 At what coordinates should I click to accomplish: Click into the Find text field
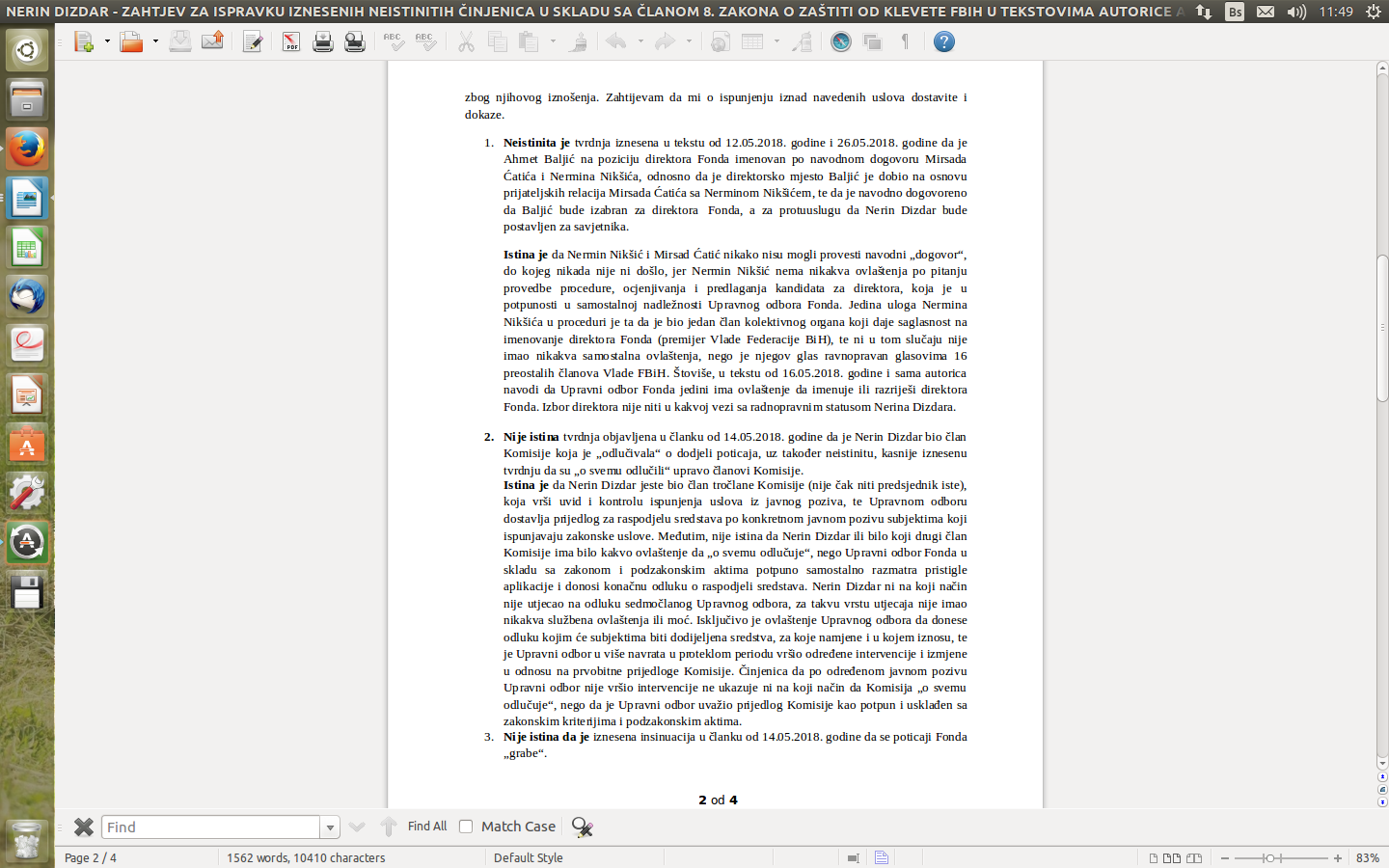coord(210,827)
